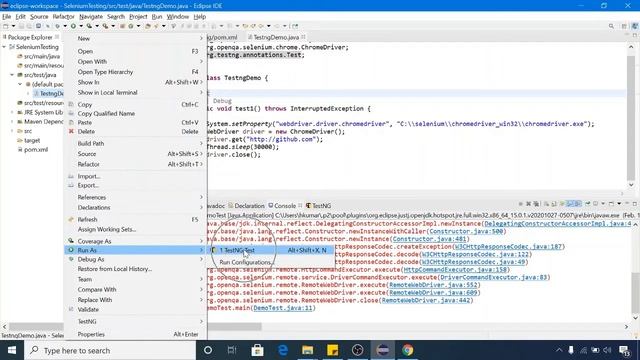The height and width of the screenshot is (360, 640).
Task: Click the Save toolbar icon
Action: (x=21, y=26)
